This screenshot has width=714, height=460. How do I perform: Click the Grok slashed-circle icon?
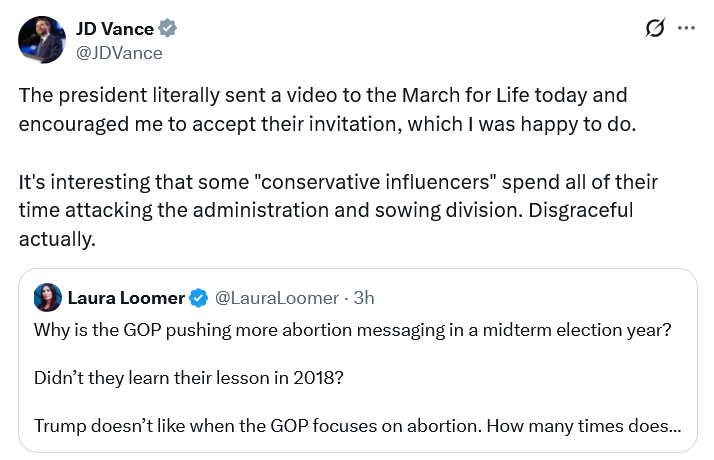click(656, 30)
